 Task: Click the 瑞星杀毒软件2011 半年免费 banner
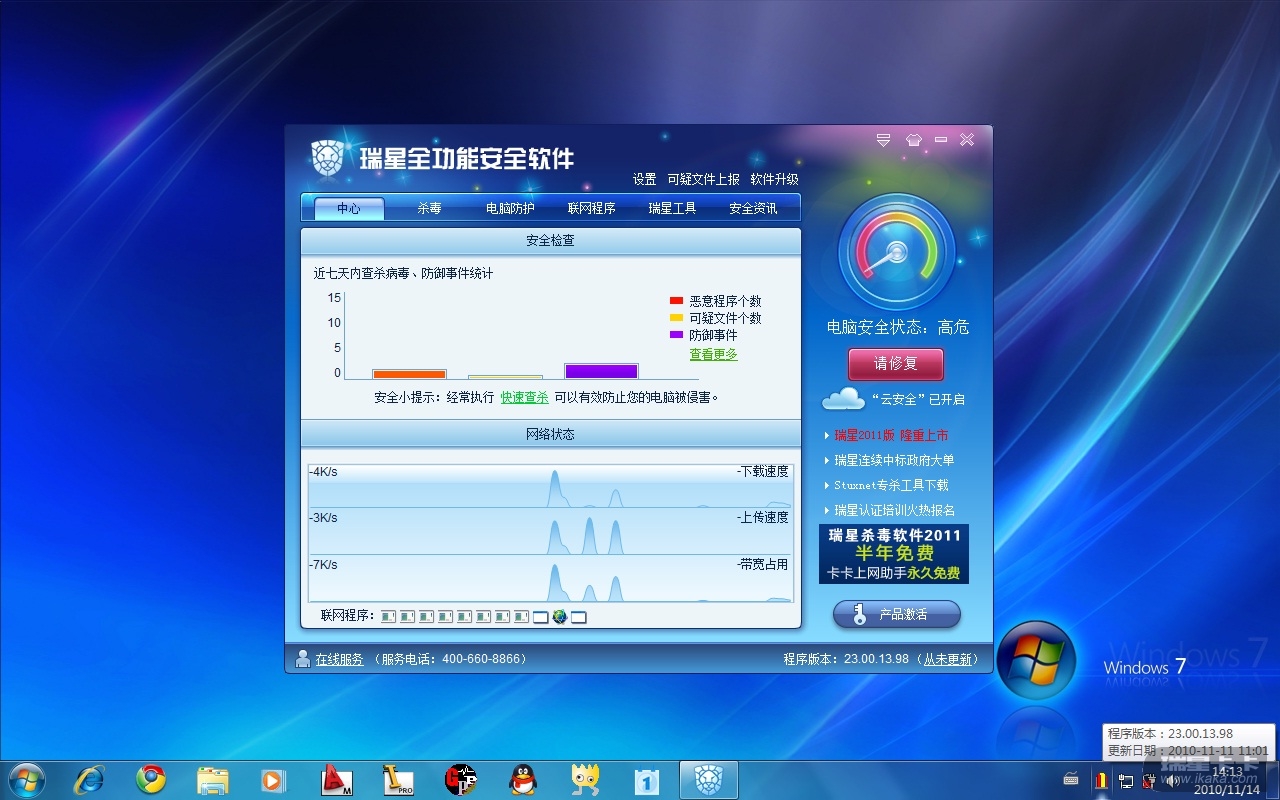click(894, 554)
